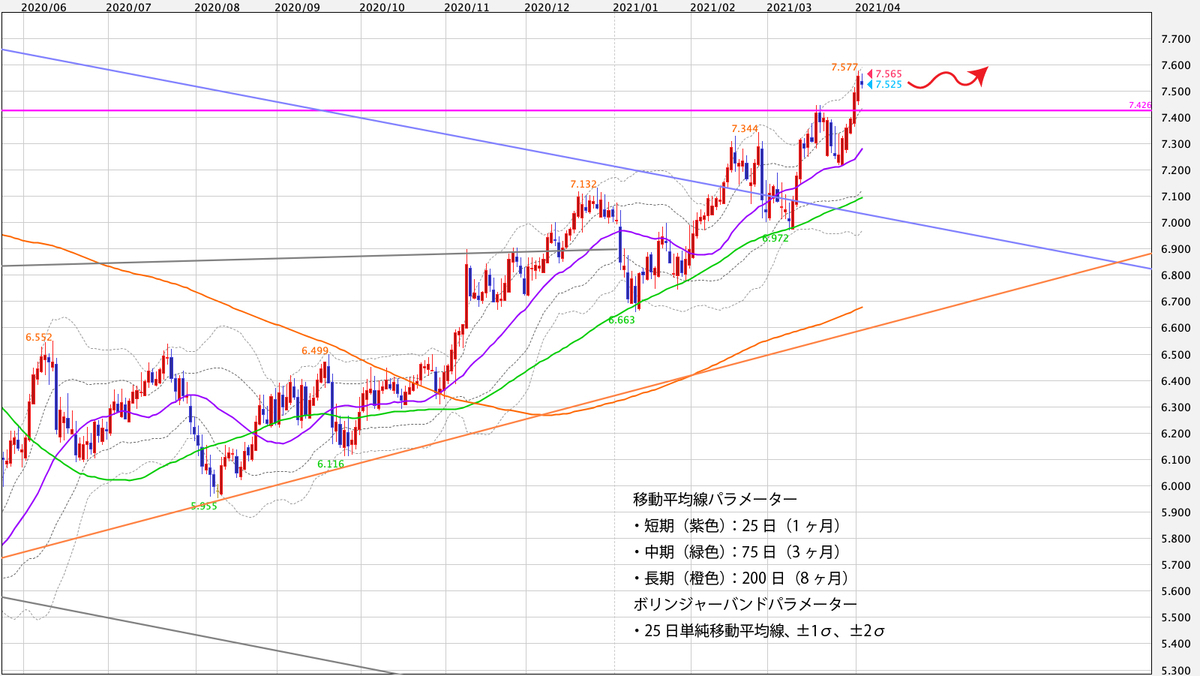The image size is (1200, 676).
Task: Select the 25日単純移動平均線 ±1σ ±2σ line
Action: (x=760, y=632)
